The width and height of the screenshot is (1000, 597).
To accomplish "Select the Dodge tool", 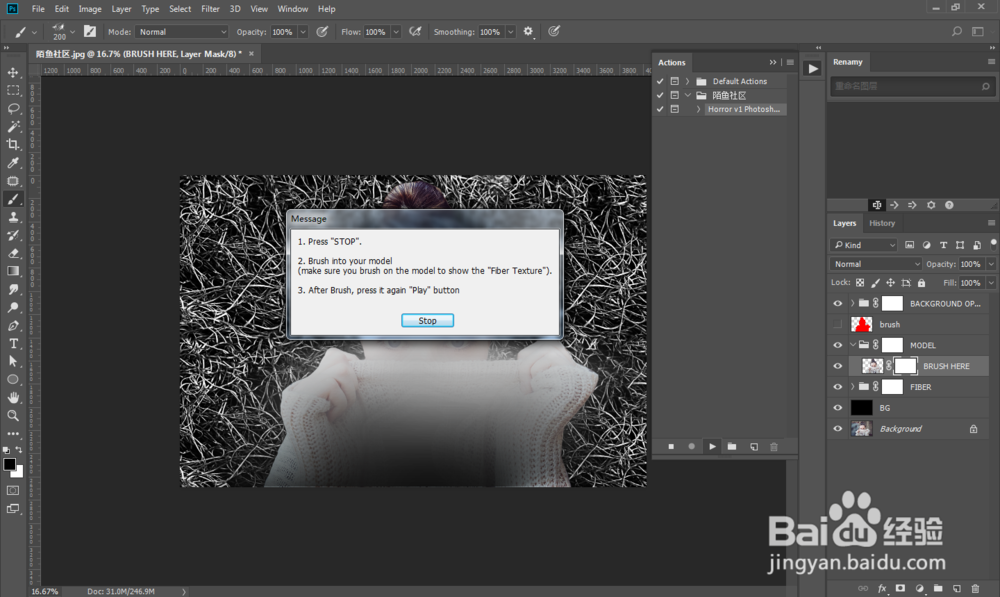I will click(13, 307).
